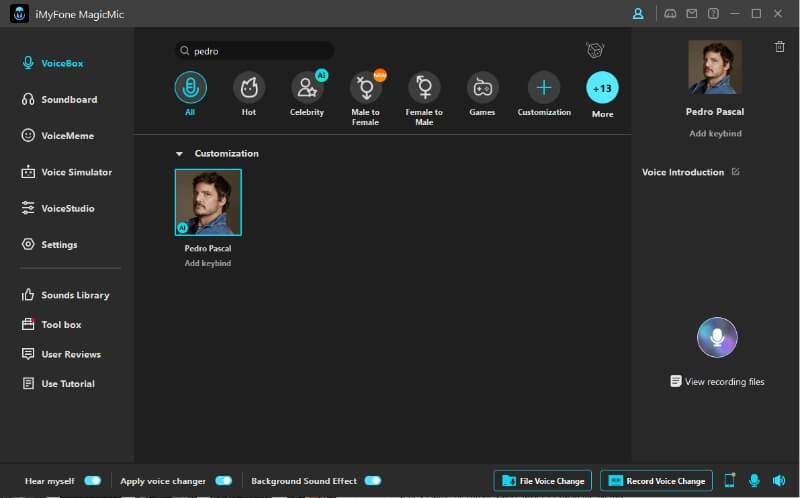Select the Hot voices category icon
Image resolution: width=800 pixels, height=498 pixels.
point(249,88)
